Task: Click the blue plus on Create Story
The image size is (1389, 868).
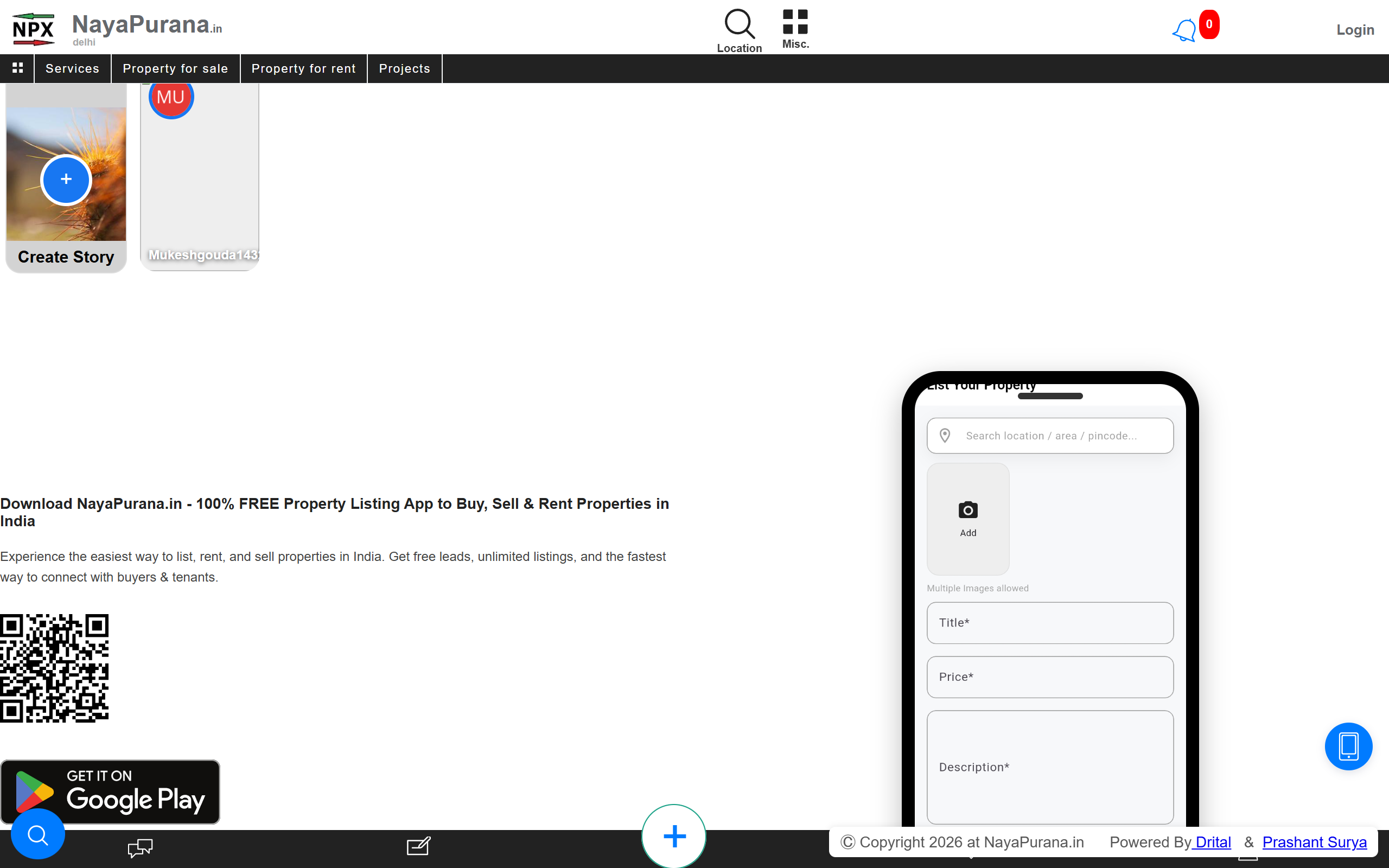Action: click(x=66, y=180)
